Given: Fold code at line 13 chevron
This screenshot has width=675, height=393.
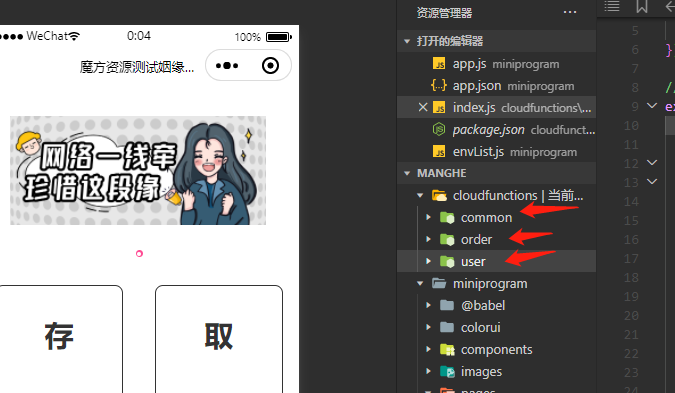Looking at the screenshot, I should click(652, 181).
